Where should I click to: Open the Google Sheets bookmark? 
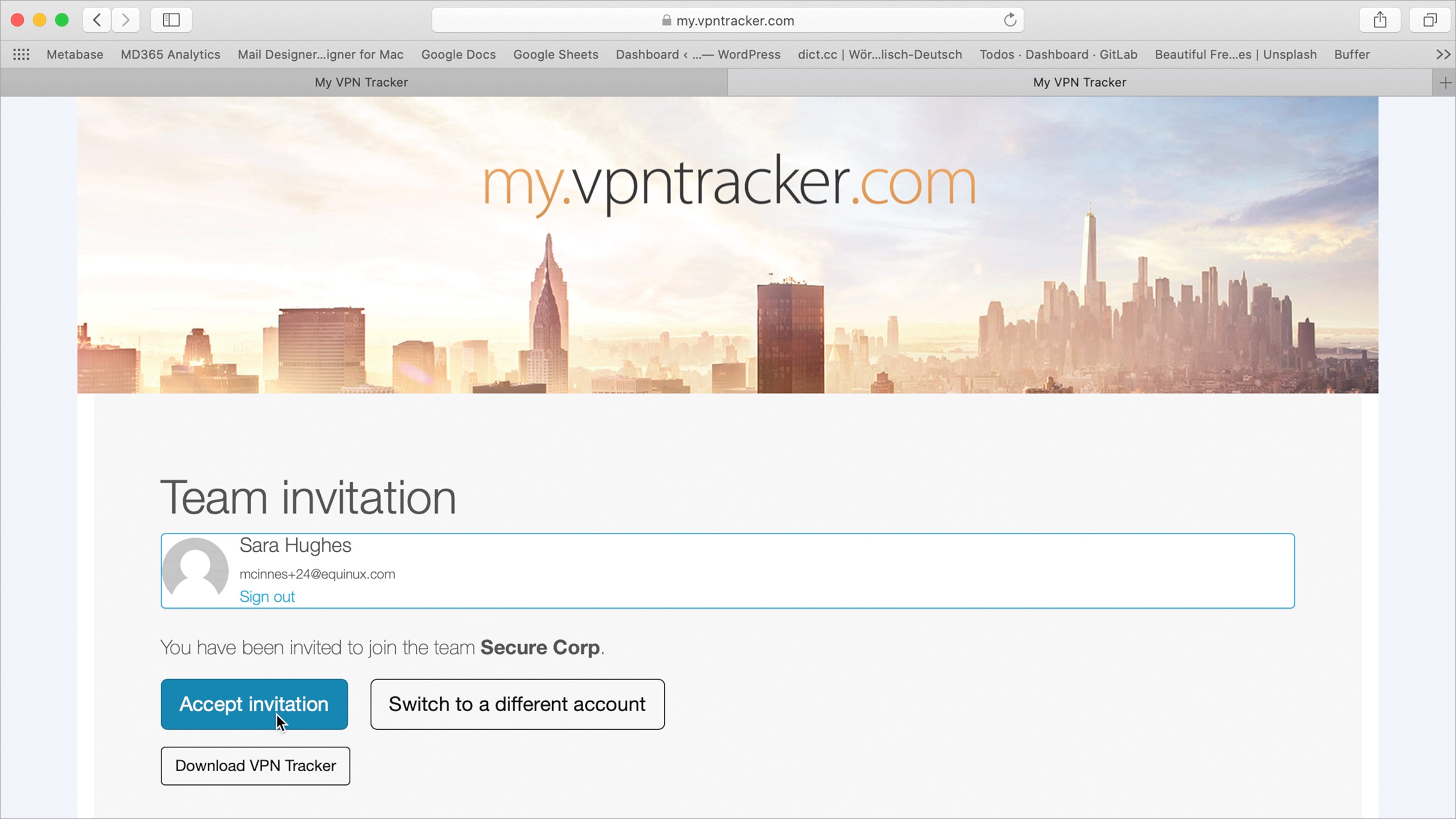click(x=556, y=55)
